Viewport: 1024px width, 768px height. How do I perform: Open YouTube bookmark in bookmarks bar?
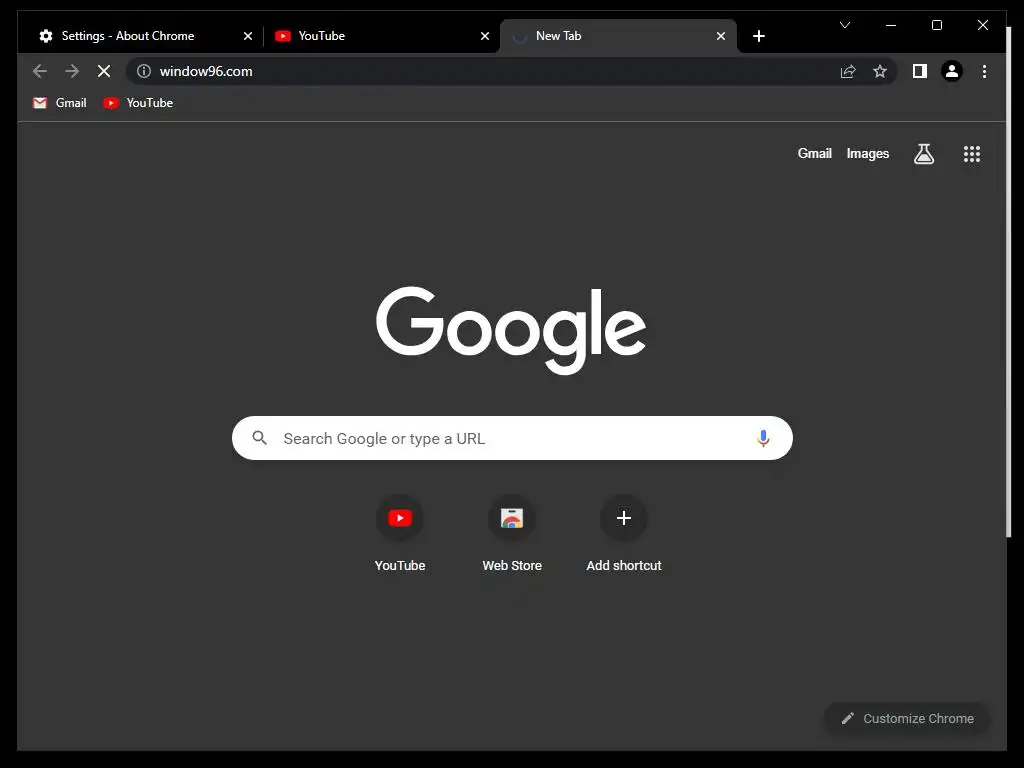138,103
